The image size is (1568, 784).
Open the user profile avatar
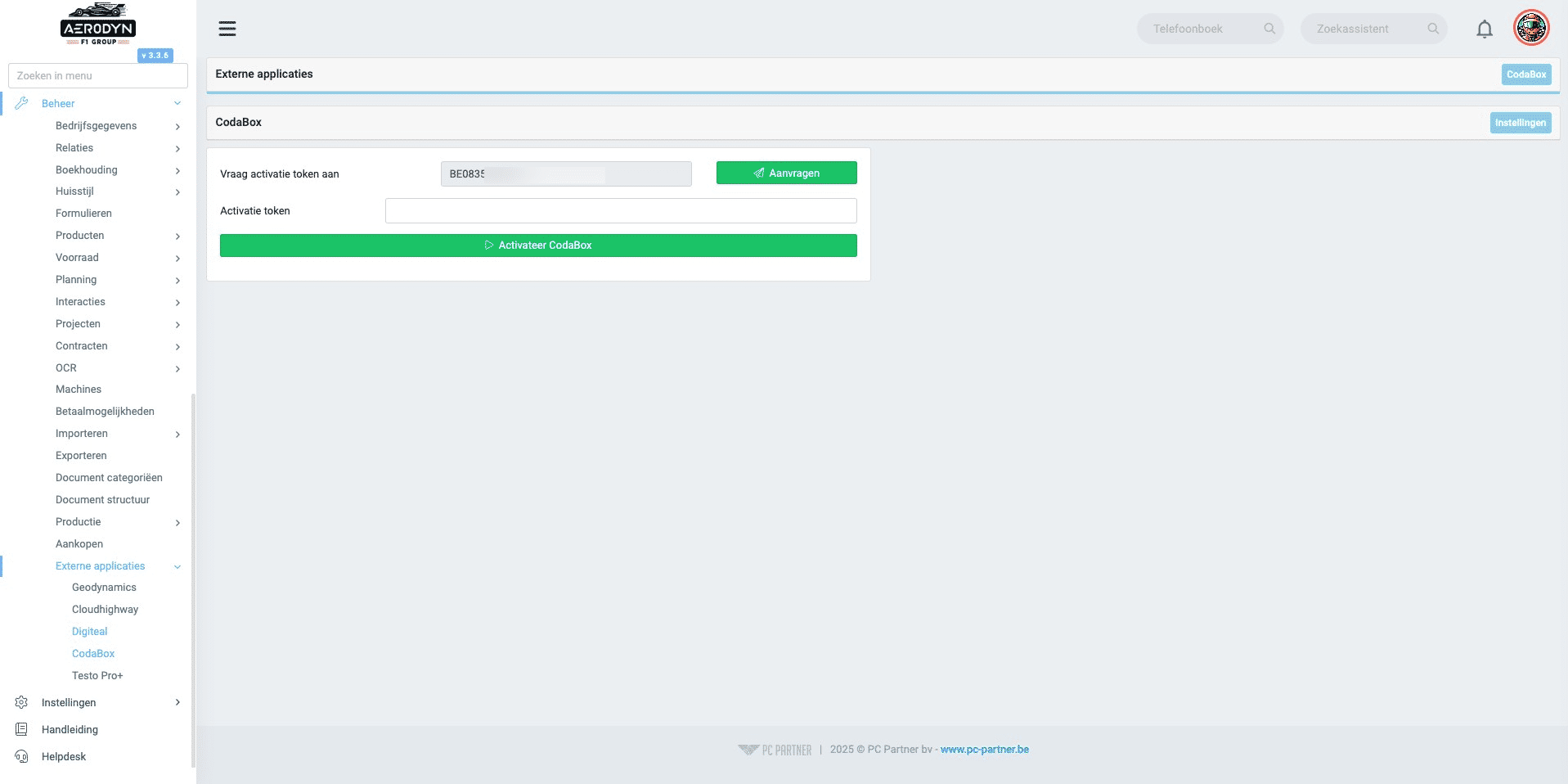click(x=1531, y=28)
